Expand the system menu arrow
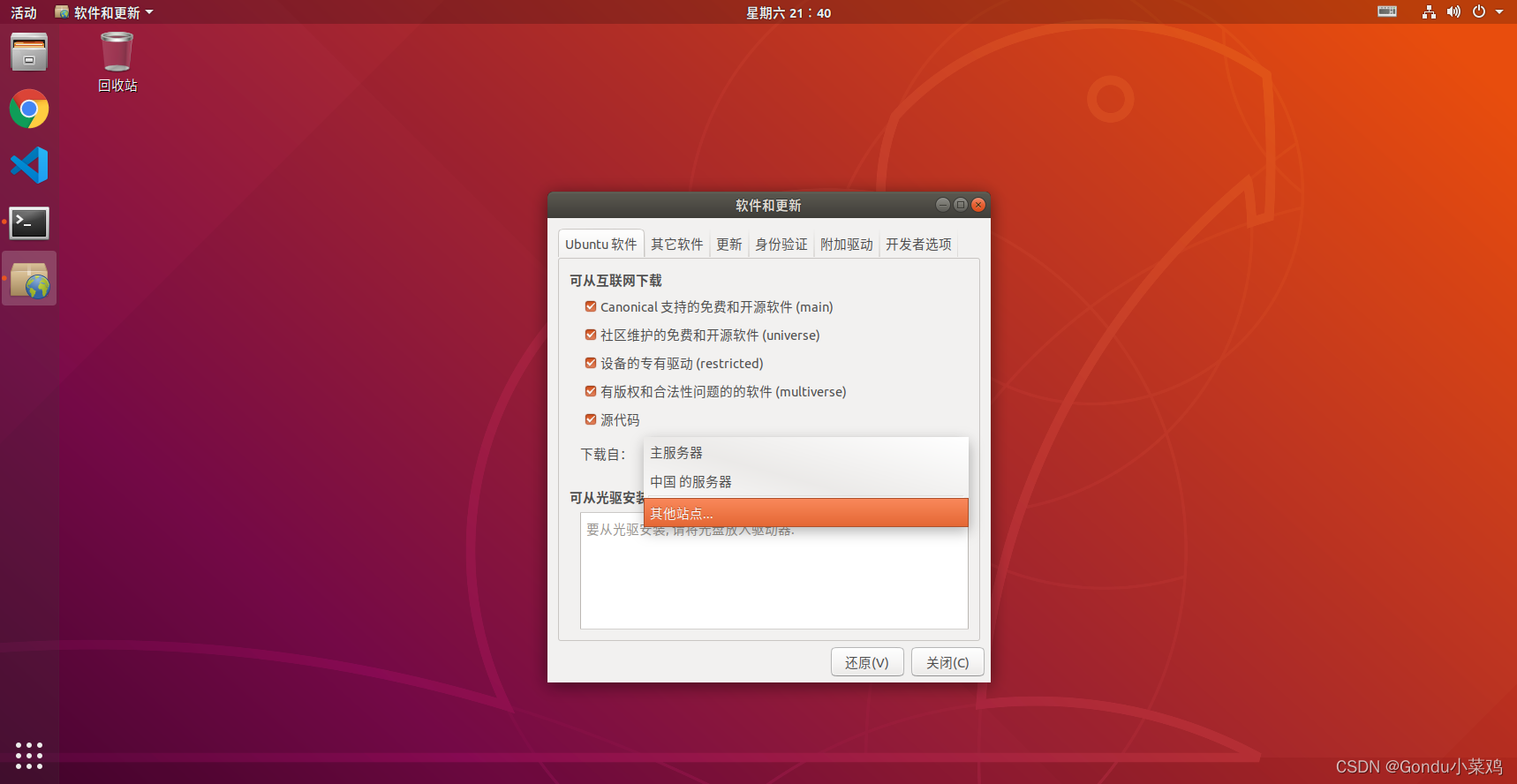Image resolution: width=1517 pixels, height=784 pixels. click(1499, 12)
